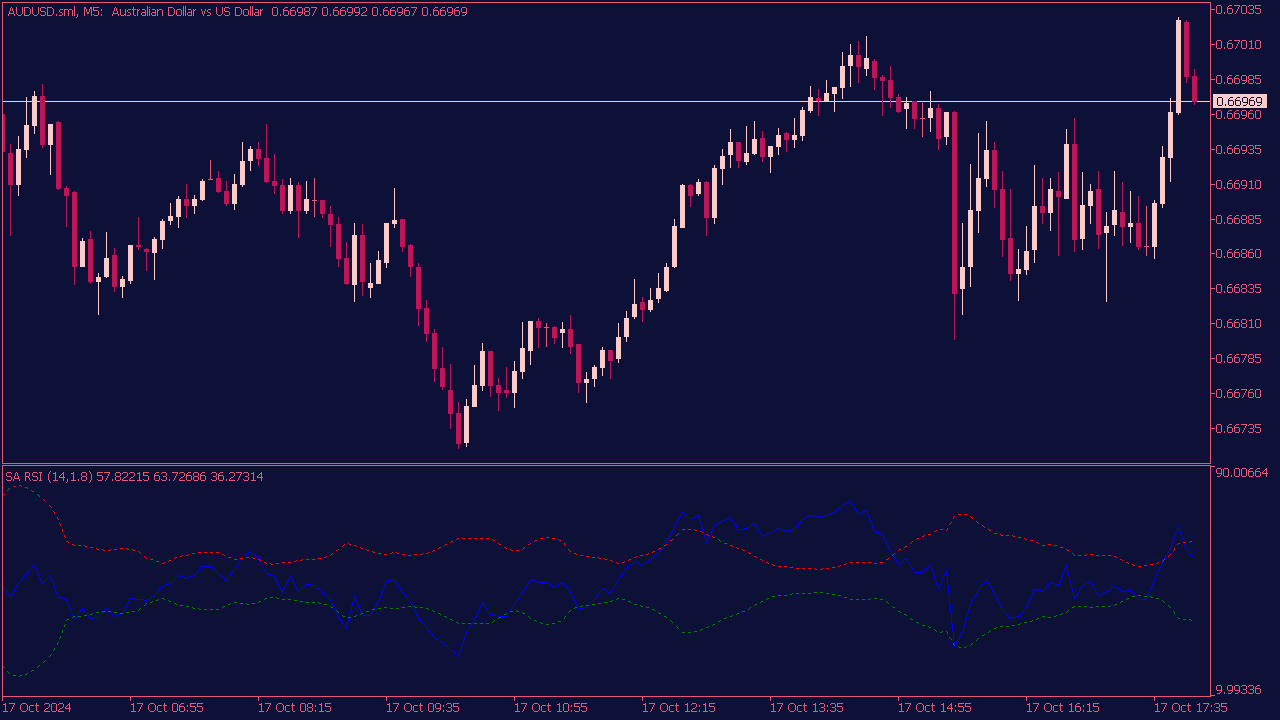The width and height of the screenshot is (1280, 720).
Task: Click indicator scale value 90.00664
Action: pos(1242,472)
